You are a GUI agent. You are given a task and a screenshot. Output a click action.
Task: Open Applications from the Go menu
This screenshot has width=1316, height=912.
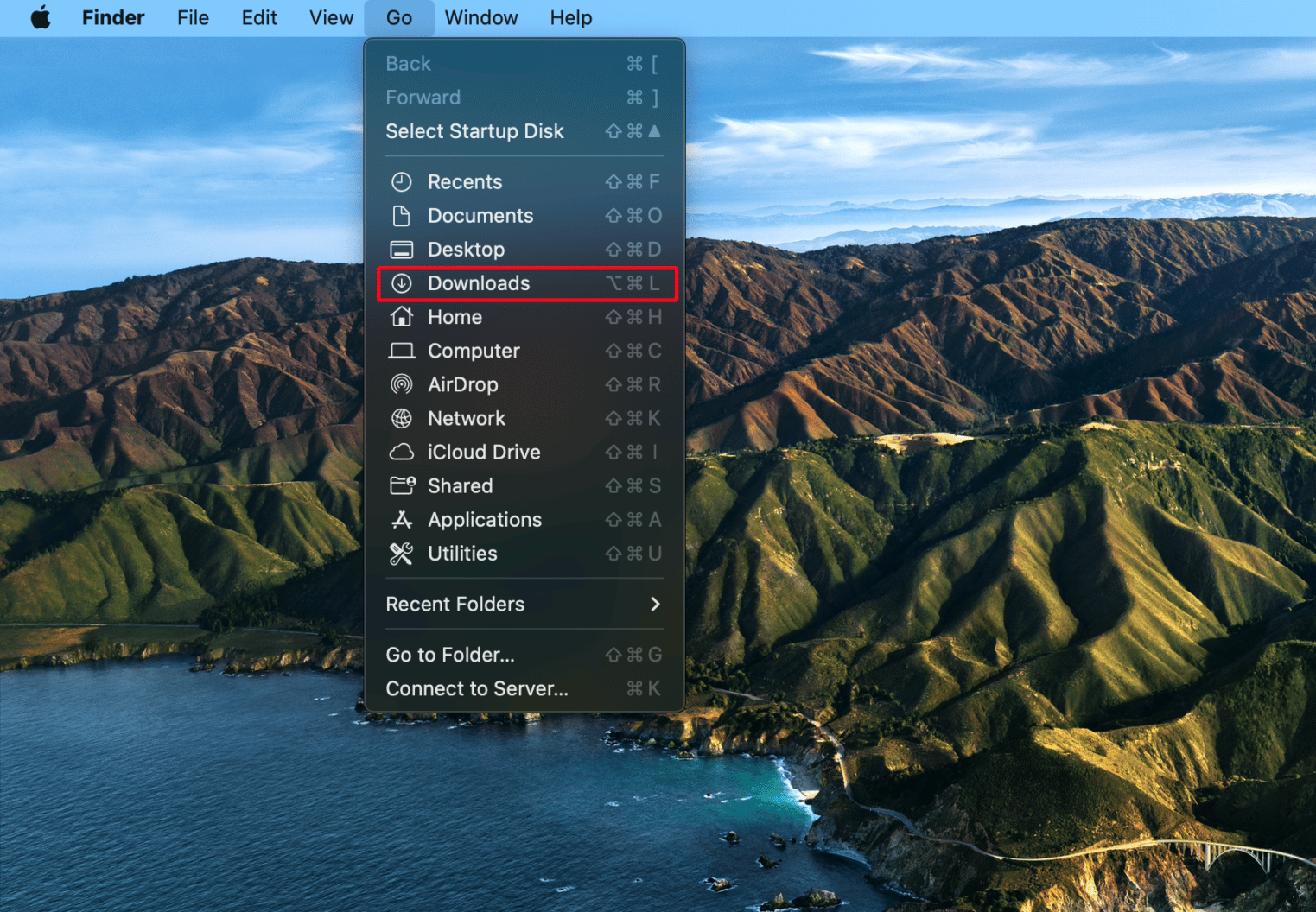pos(524,519)
